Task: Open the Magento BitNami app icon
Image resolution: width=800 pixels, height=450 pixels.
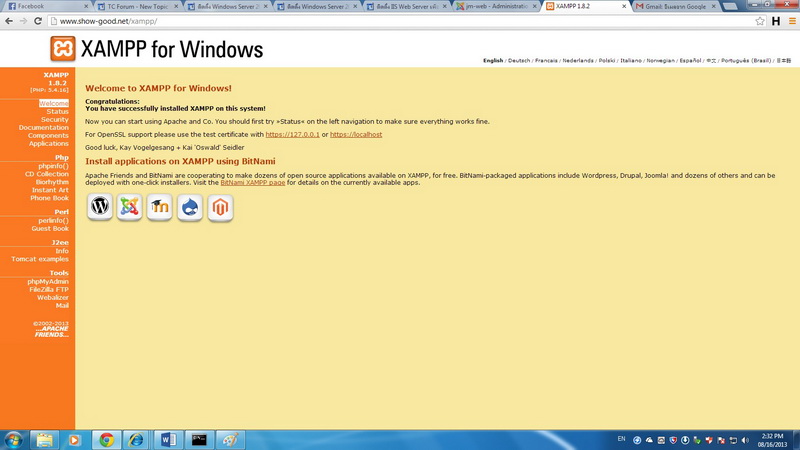Action: 220,207
